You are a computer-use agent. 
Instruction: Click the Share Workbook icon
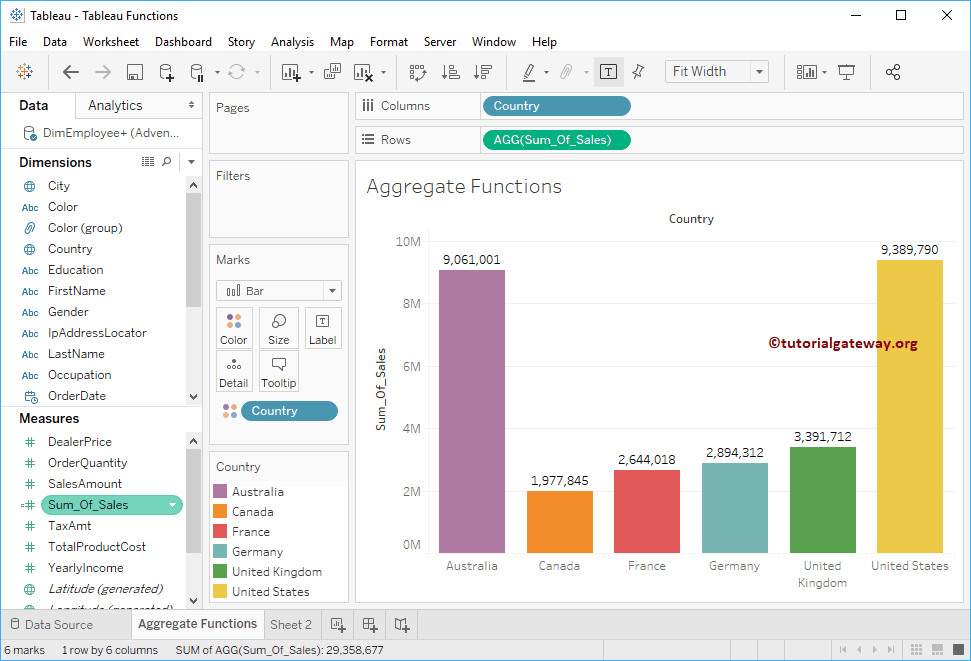(893, 72)
